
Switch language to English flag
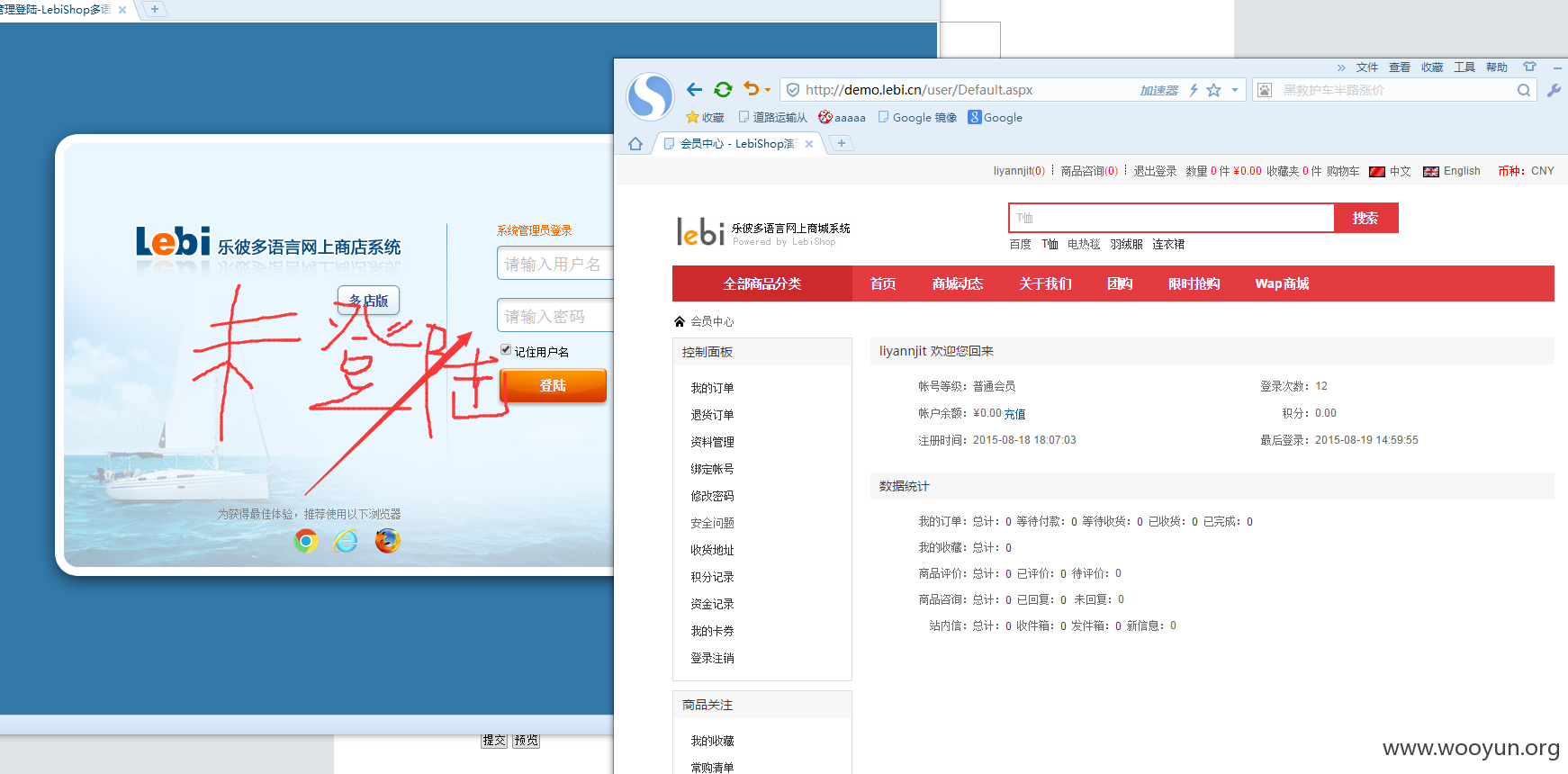pos(1451,171)
